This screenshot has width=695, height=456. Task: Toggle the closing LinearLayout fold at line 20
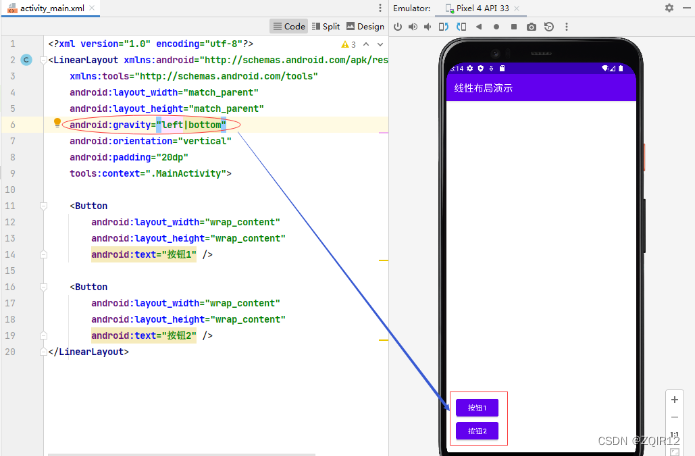[43, 352]
